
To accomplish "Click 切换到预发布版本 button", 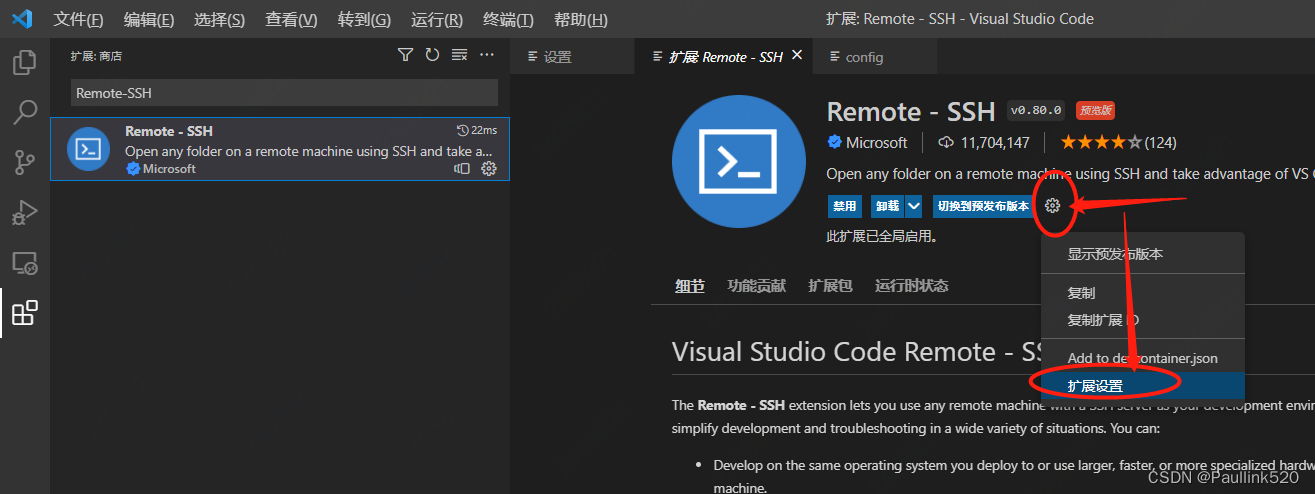I will click(x=983, y=206).
